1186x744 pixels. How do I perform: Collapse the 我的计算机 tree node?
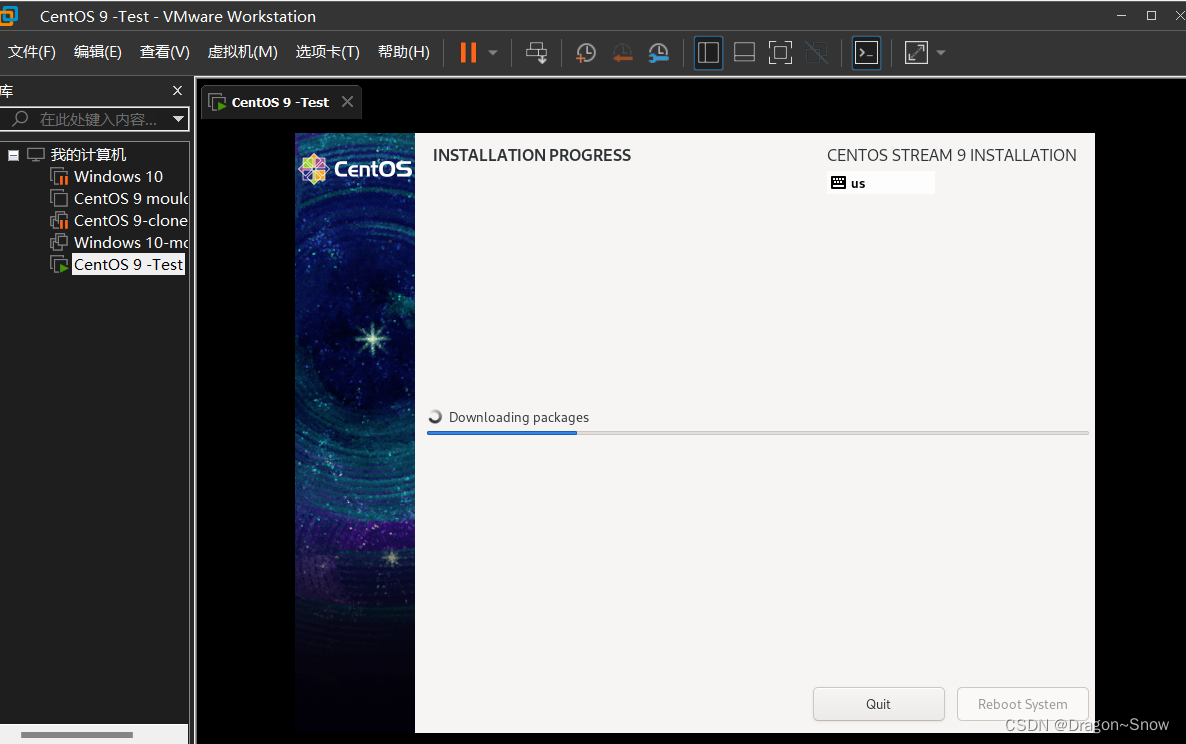point(14,155)
